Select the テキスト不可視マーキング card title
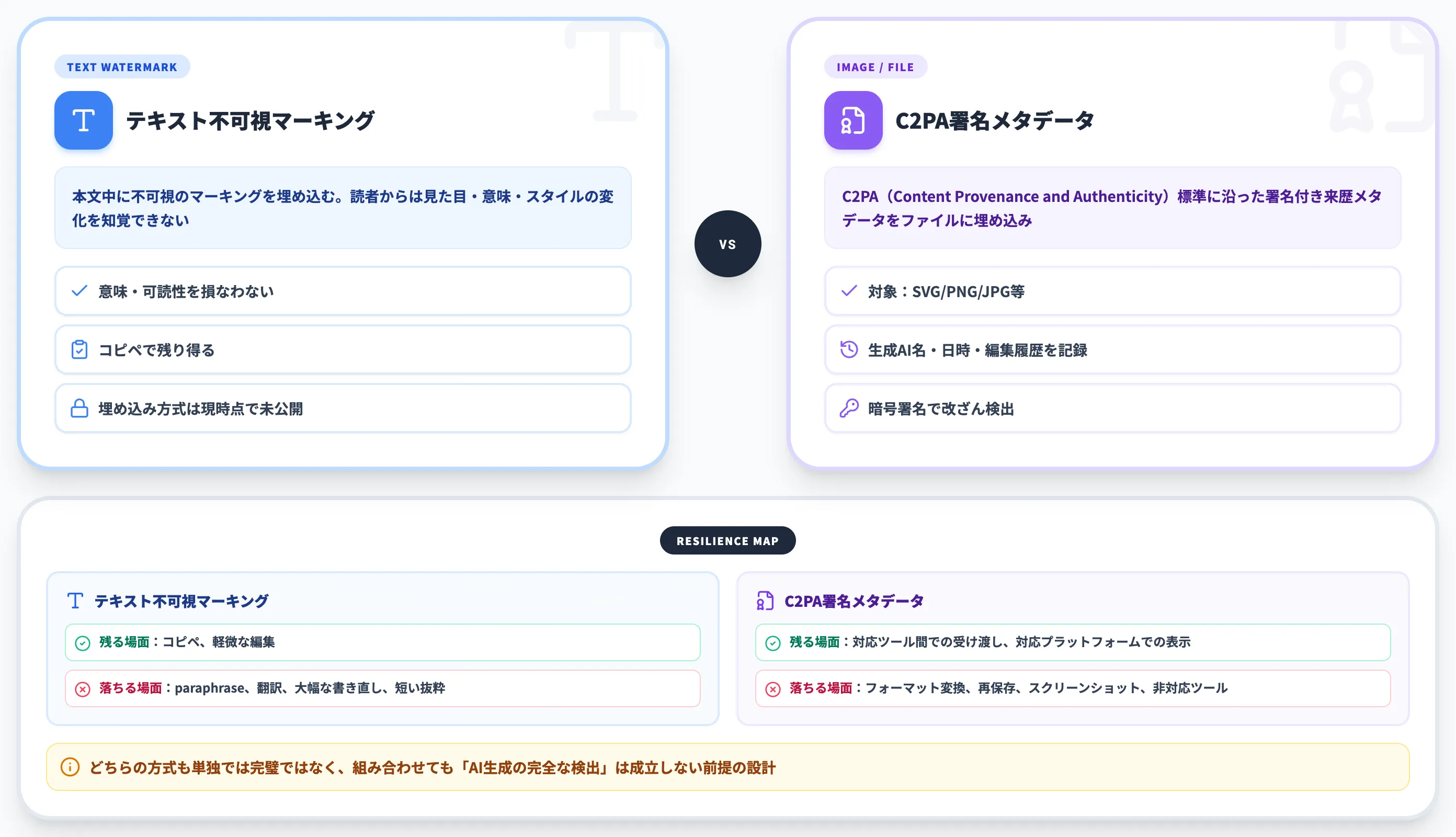Image resolution: width=1456 pixels, height=837 pixels. click(250, 121)
